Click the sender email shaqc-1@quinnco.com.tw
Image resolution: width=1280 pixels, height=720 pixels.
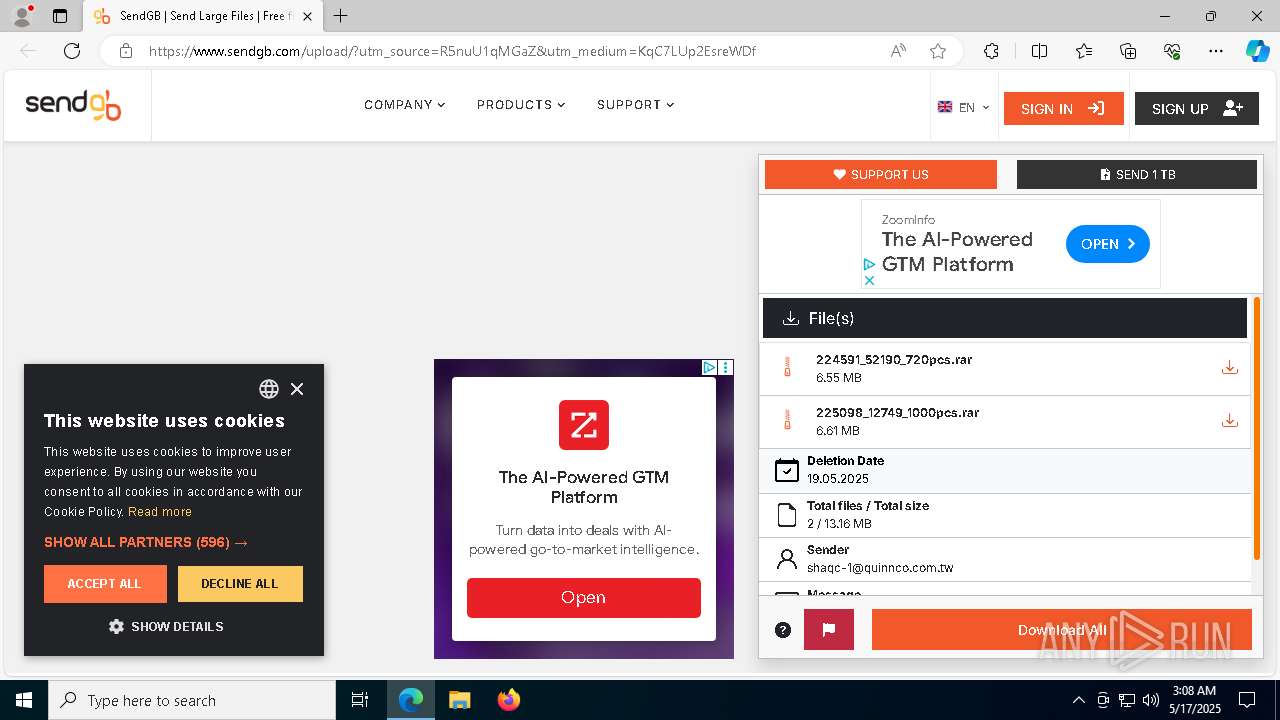880,568
